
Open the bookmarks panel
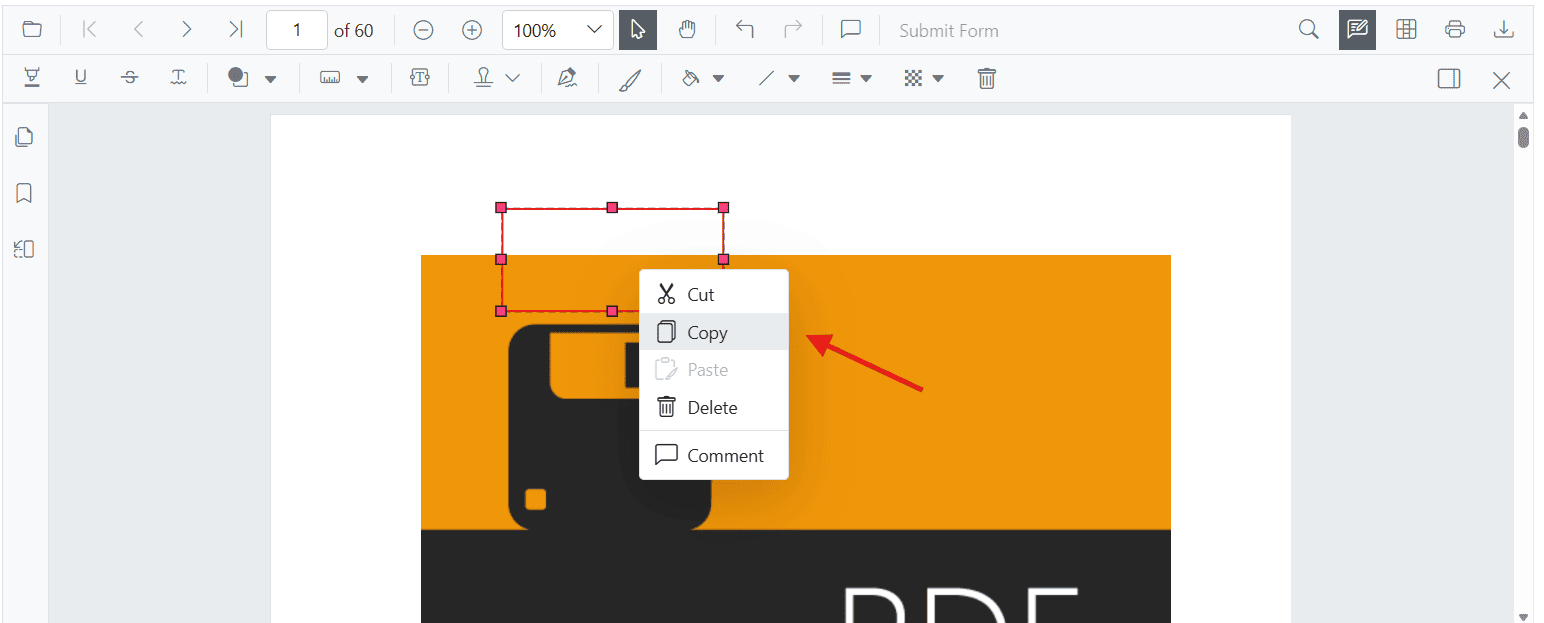pos(24,192)
